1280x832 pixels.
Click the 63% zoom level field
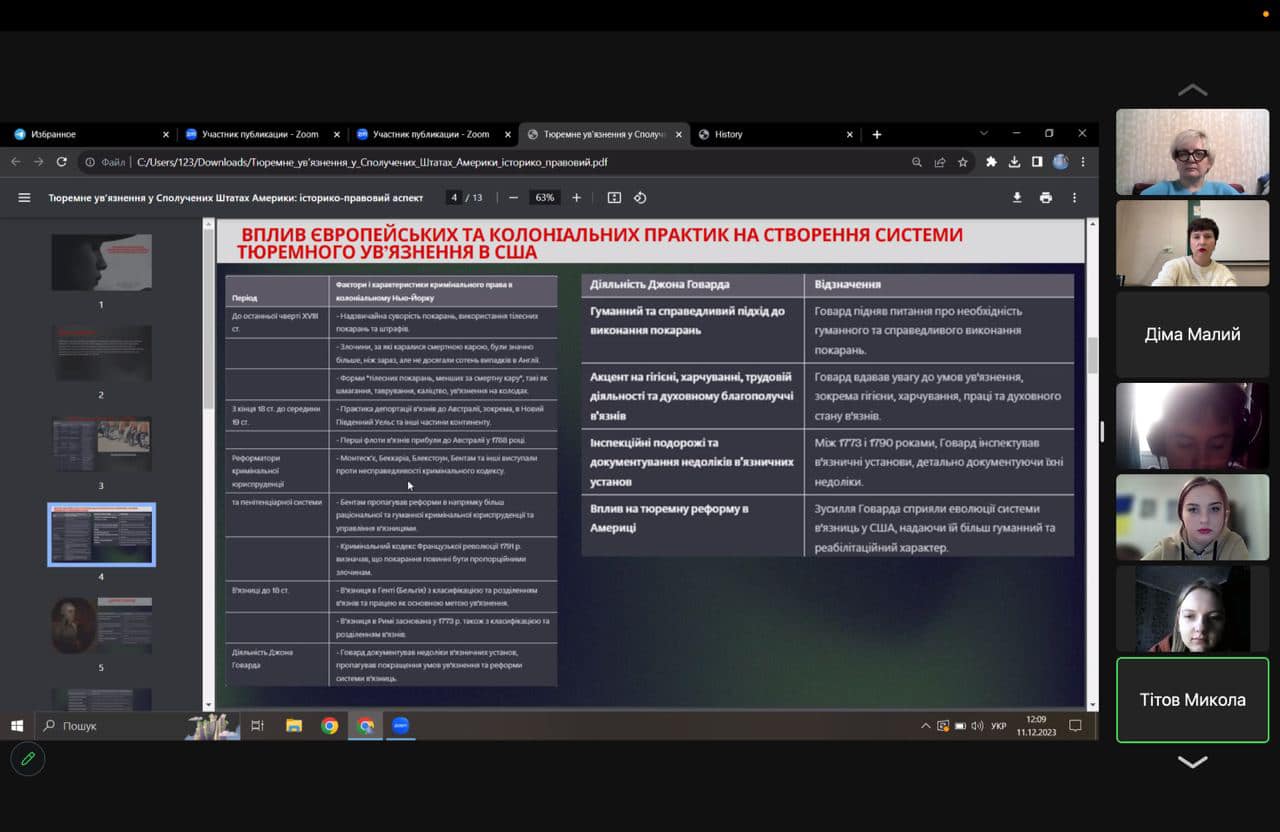coord(544,198)
